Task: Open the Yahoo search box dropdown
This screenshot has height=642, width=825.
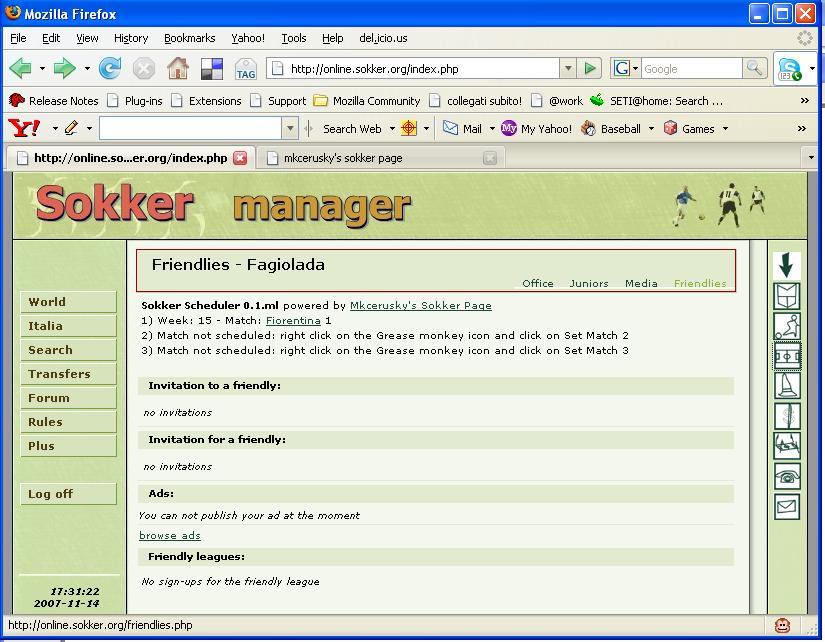Action: click(290, 128)
